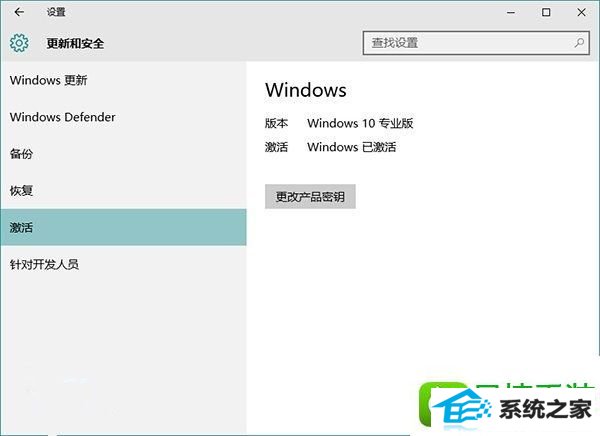
Task: Select 恢复 in the sidebar
Action: pyautogui.click(x=123, y=191)
